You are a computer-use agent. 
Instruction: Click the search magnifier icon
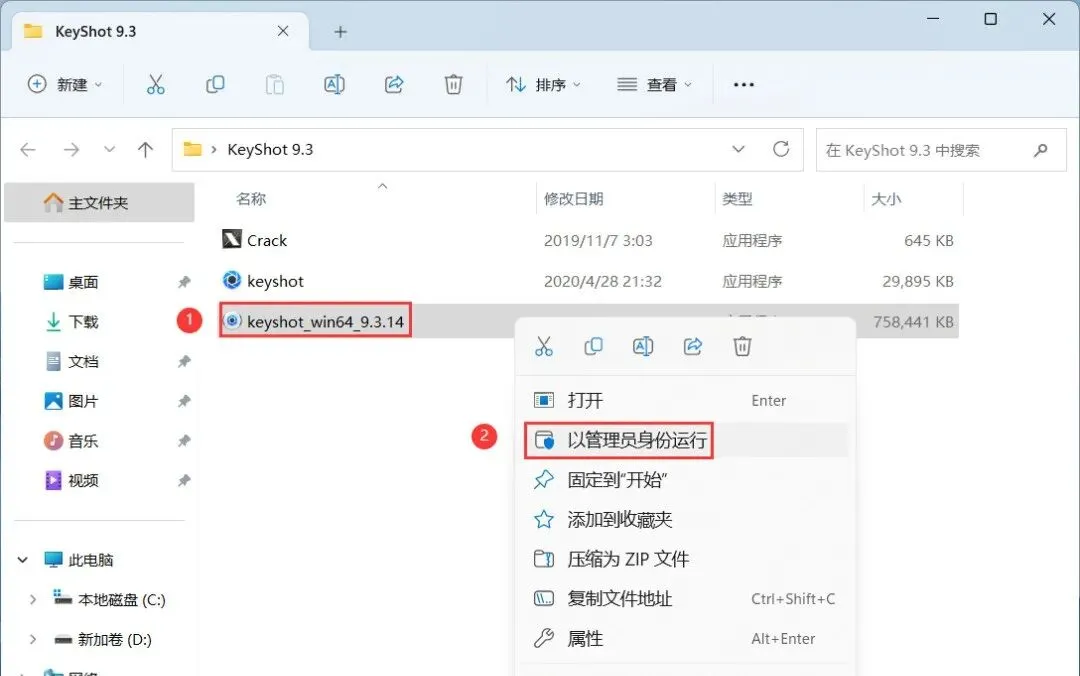pyautogui.click(x=1041, y=150)
